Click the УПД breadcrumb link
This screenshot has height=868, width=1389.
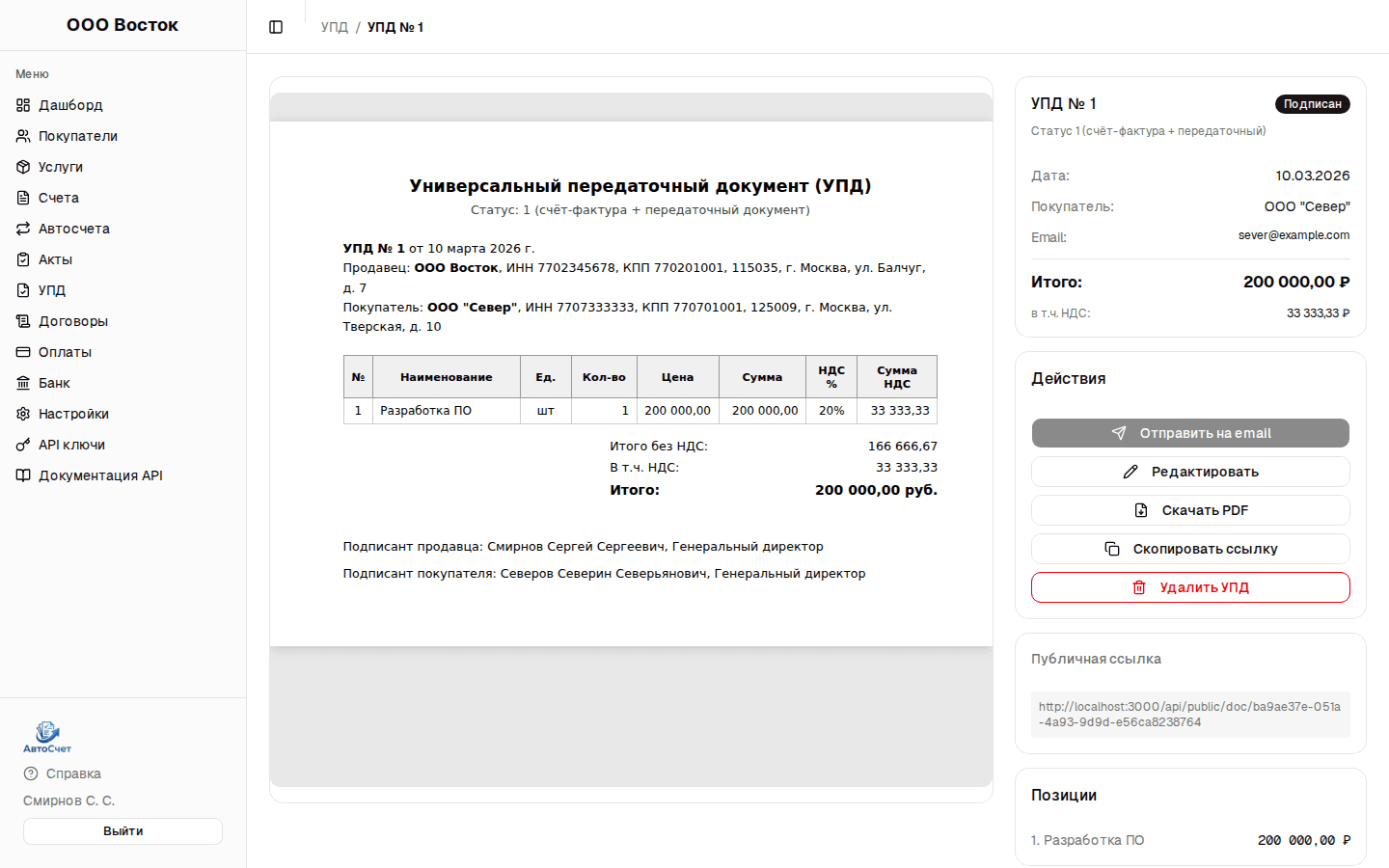click(335, 27)
